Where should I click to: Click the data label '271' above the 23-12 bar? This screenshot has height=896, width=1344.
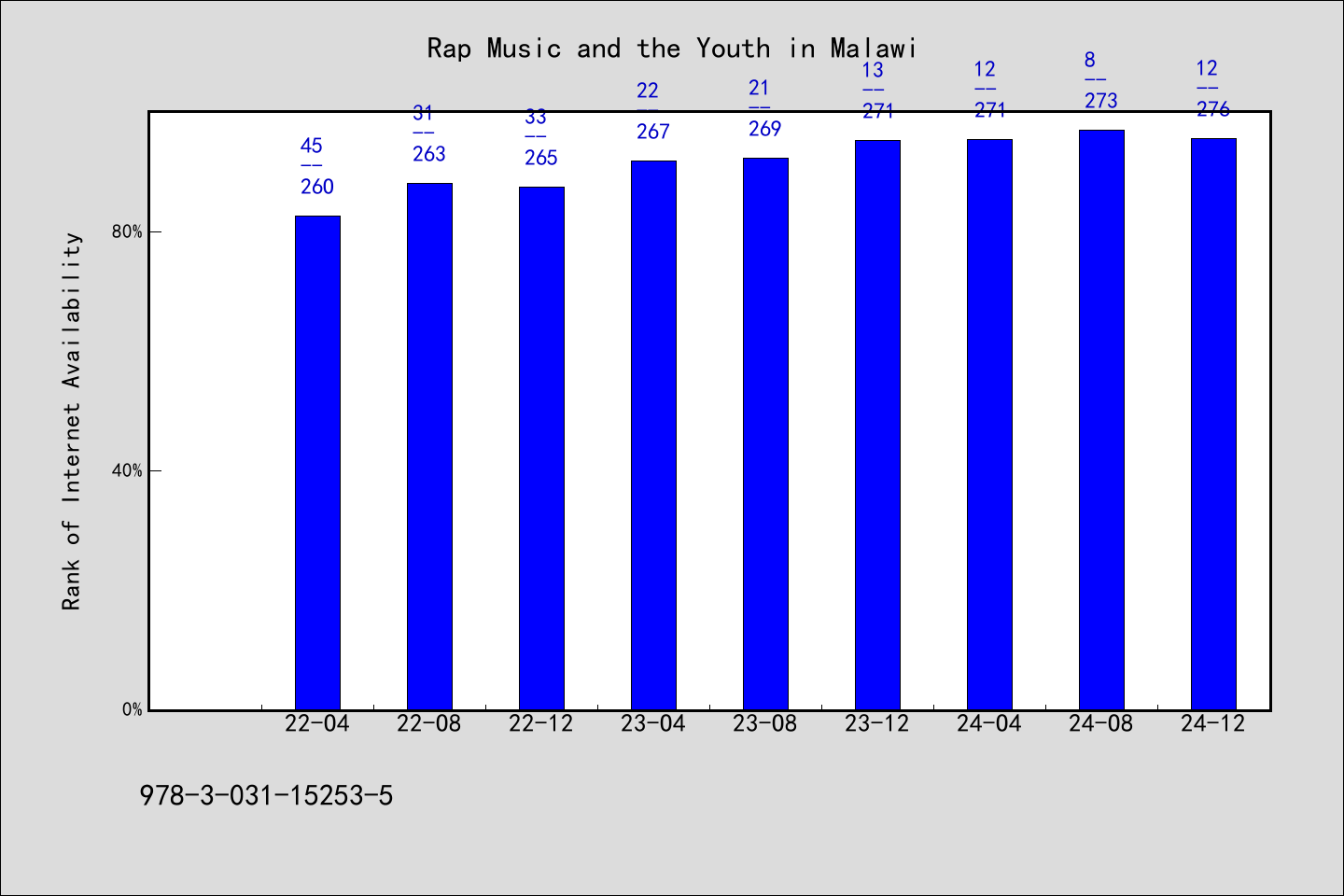pos(878,111)
